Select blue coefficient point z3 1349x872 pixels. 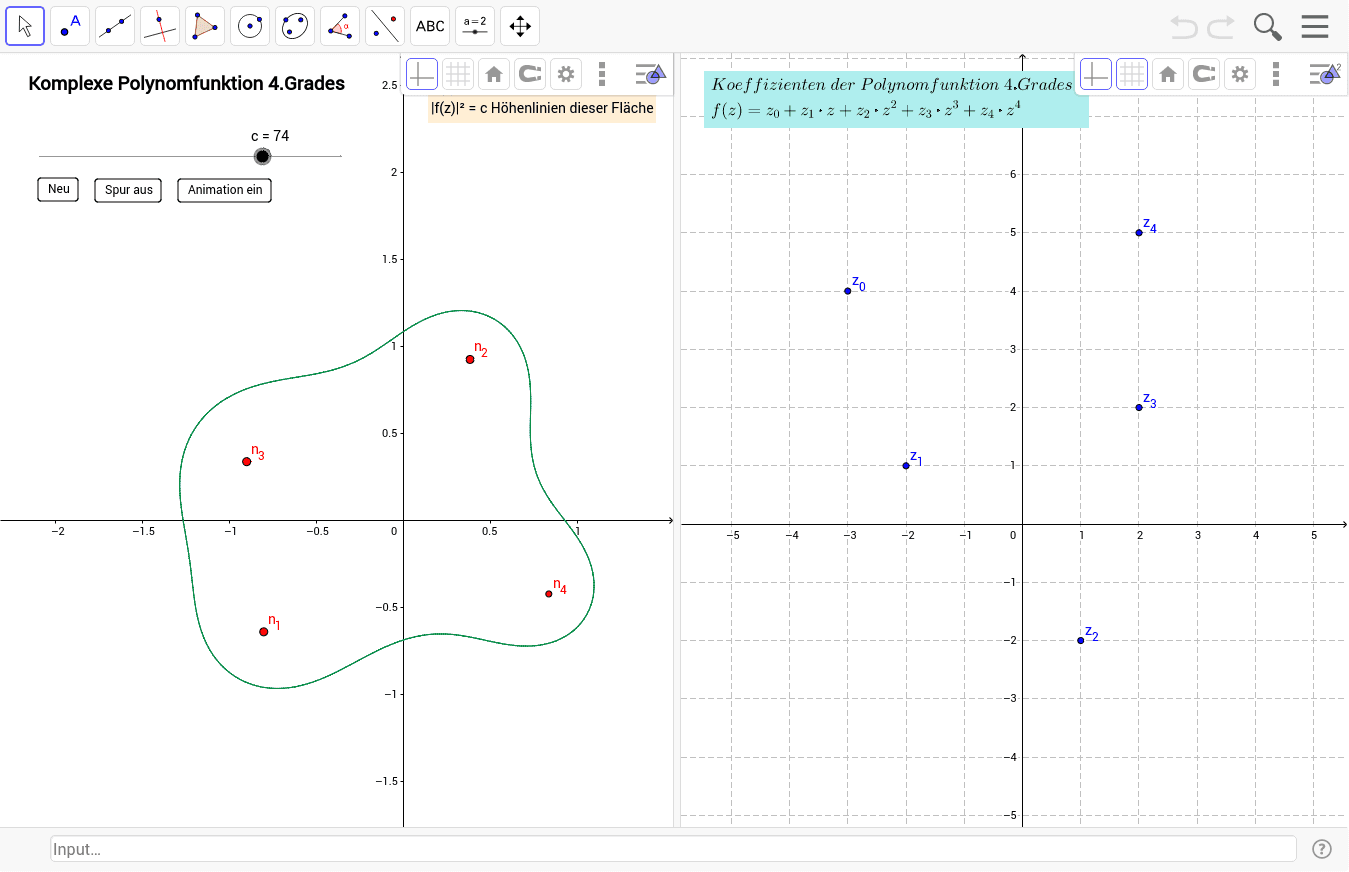pyautogui.click(x=1139, y=407)
